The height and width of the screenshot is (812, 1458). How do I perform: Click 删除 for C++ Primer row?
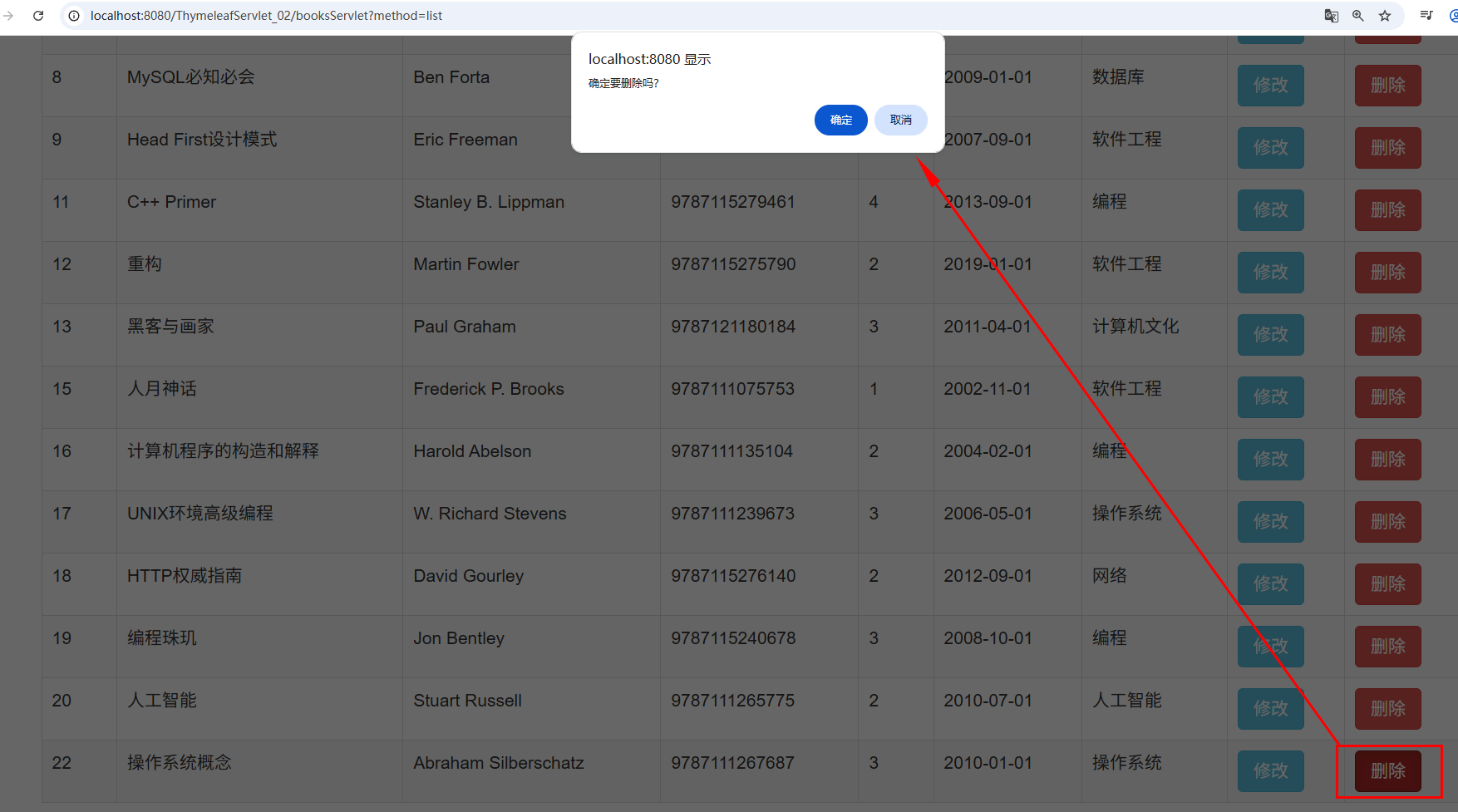[1388, 210]
